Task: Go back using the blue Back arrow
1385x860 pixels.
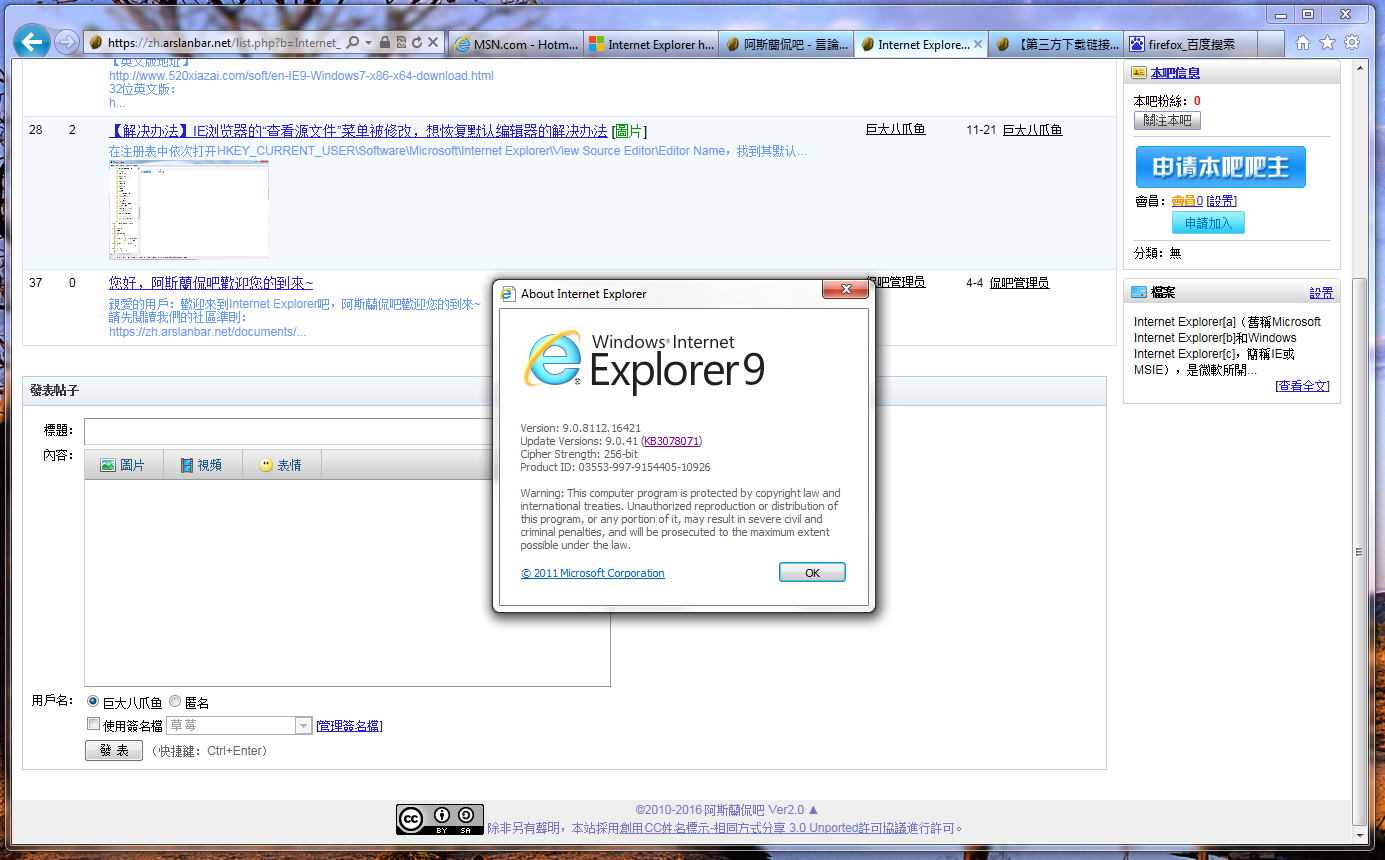Action: tap(33, 42)
